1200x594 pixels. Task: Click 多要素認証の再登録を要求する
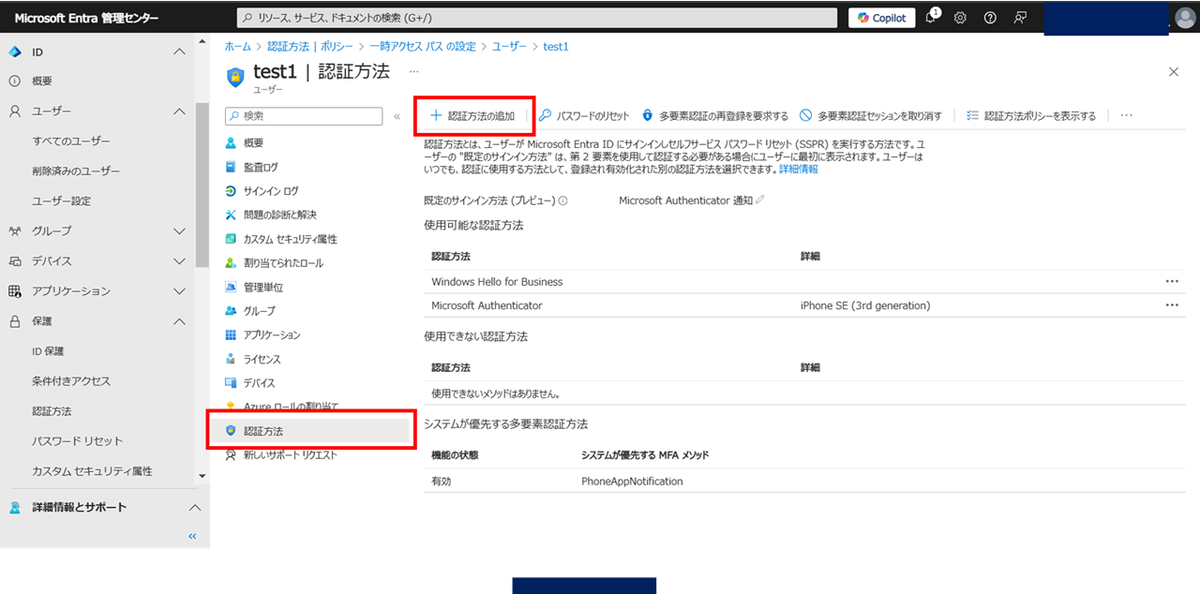[714, 116]
